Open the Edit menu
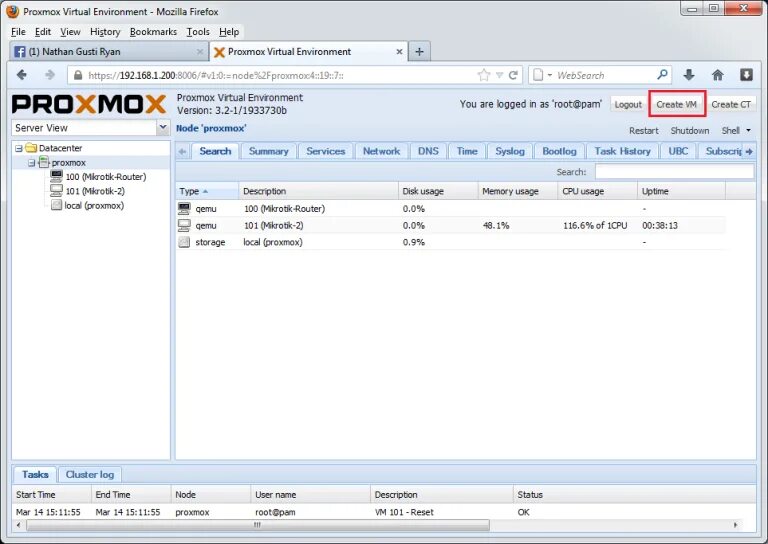768x544 pixels. pos(43,32)
